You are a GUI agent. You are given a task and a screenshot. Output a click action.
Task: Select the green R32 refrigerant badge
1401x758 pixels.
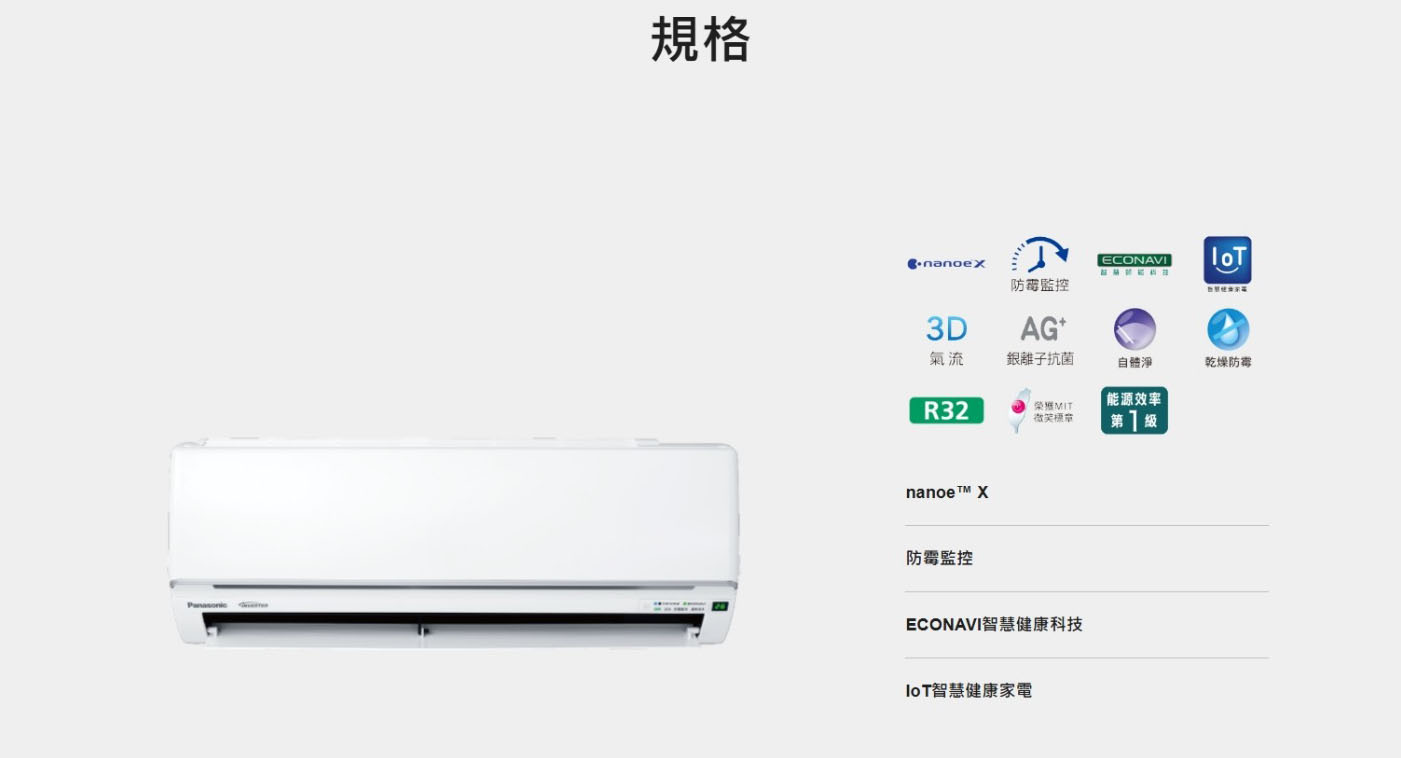946,410
